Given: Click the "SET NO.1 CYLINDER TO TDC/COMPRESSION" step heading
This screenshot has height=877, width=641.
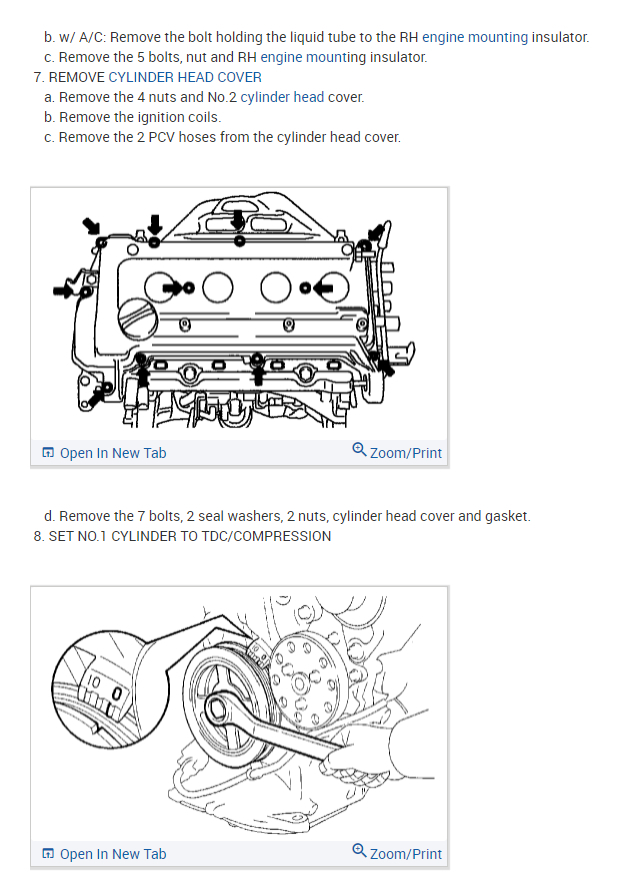Looking at the screenshot, I should pyautogui.click(x=182, y=536).
